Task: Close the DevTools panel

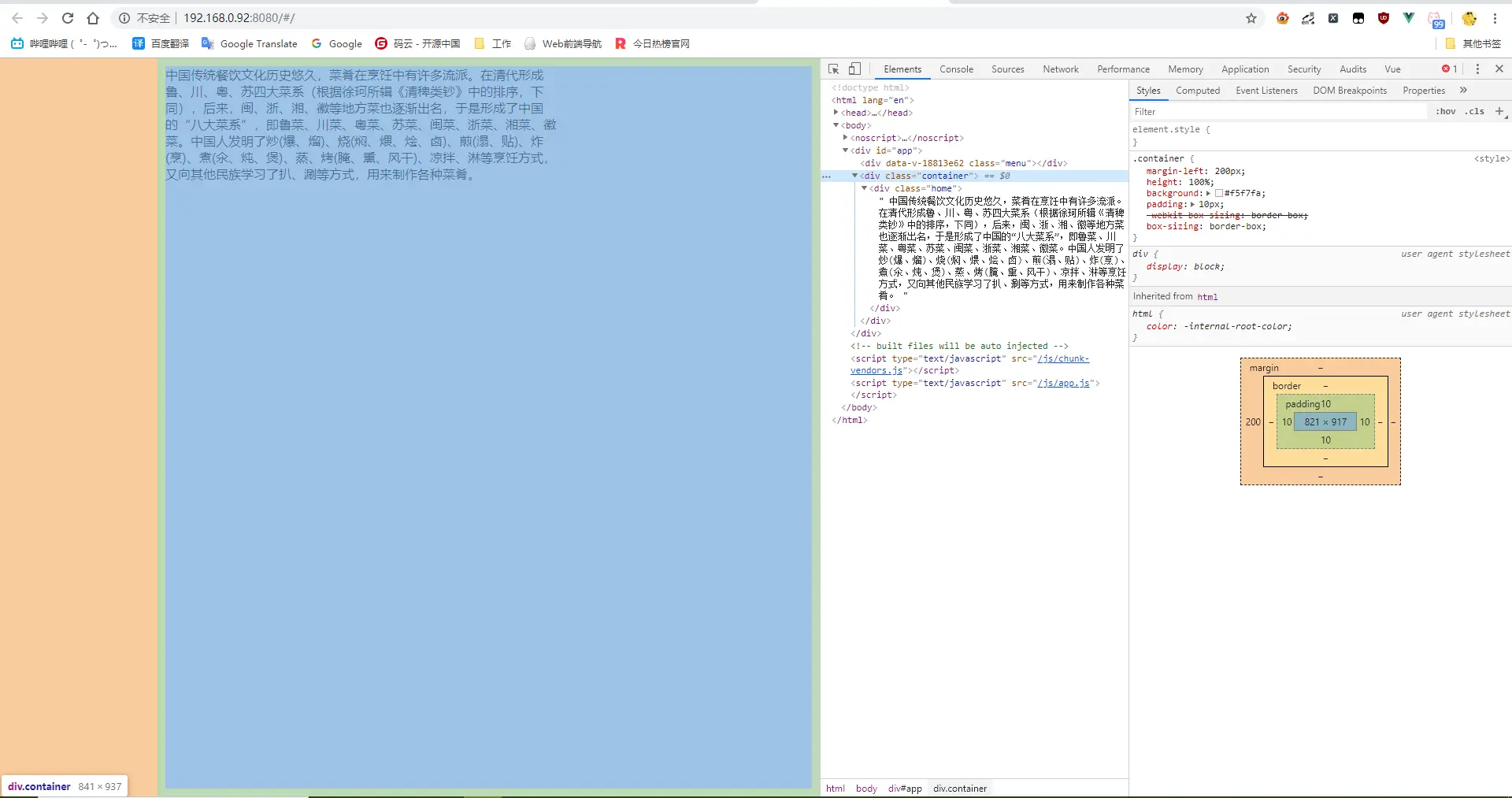Action: [1499, 69]
